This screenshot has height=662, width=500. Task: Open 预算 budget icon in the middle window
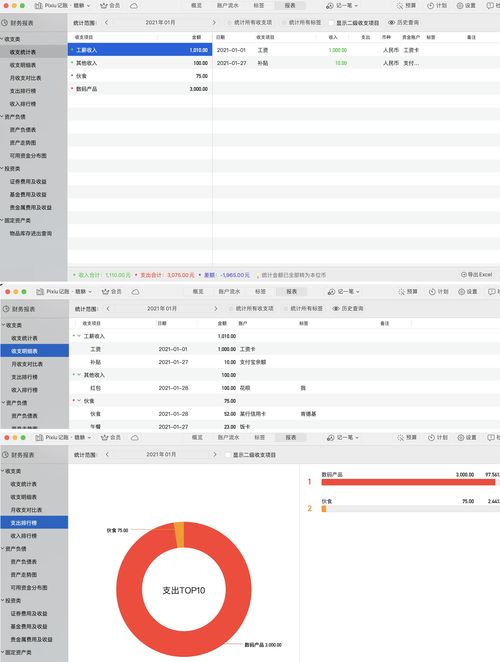coord(402,292)
